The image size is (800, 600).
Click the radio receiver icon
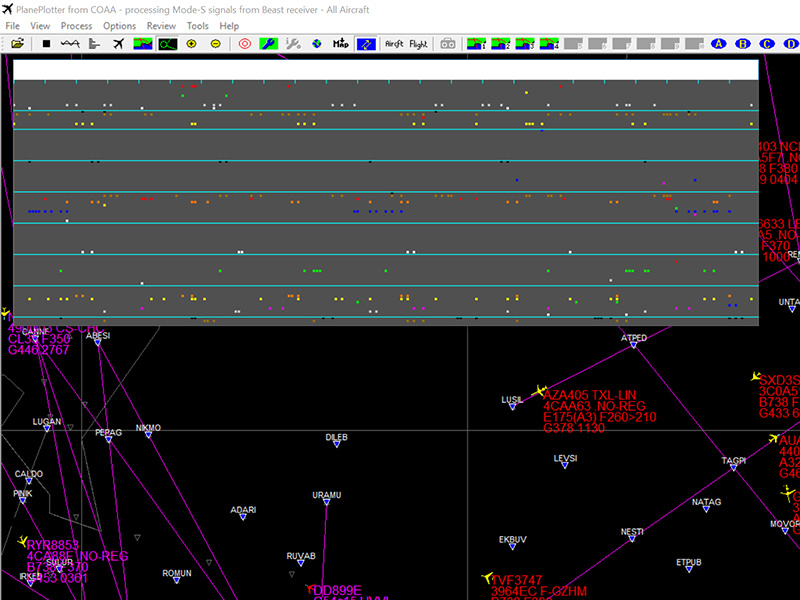pyautogui.click(x=447, y=44)
